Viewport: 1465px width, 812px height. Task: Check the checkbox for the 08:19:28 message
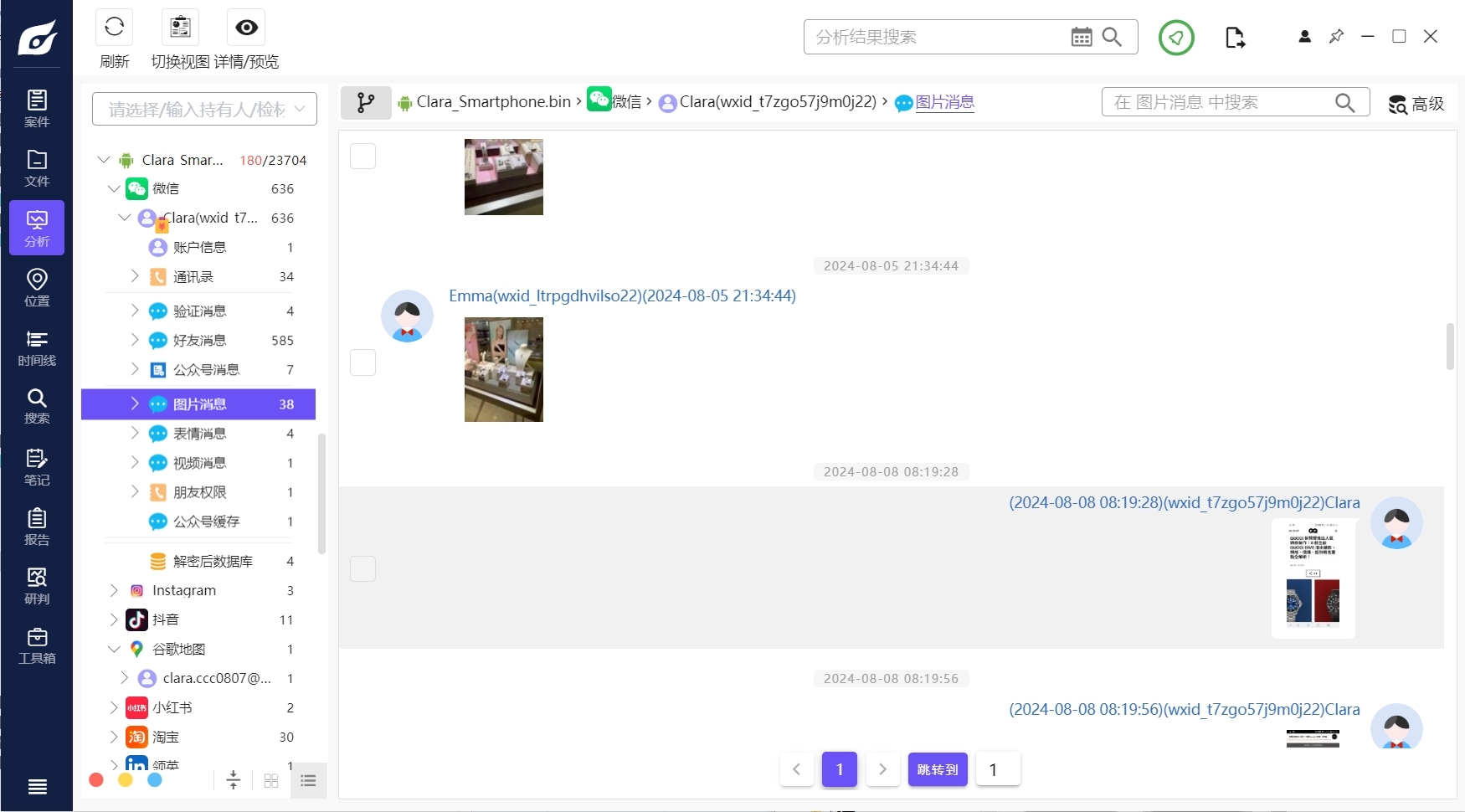pyautogui.click(x=362, y=569)
